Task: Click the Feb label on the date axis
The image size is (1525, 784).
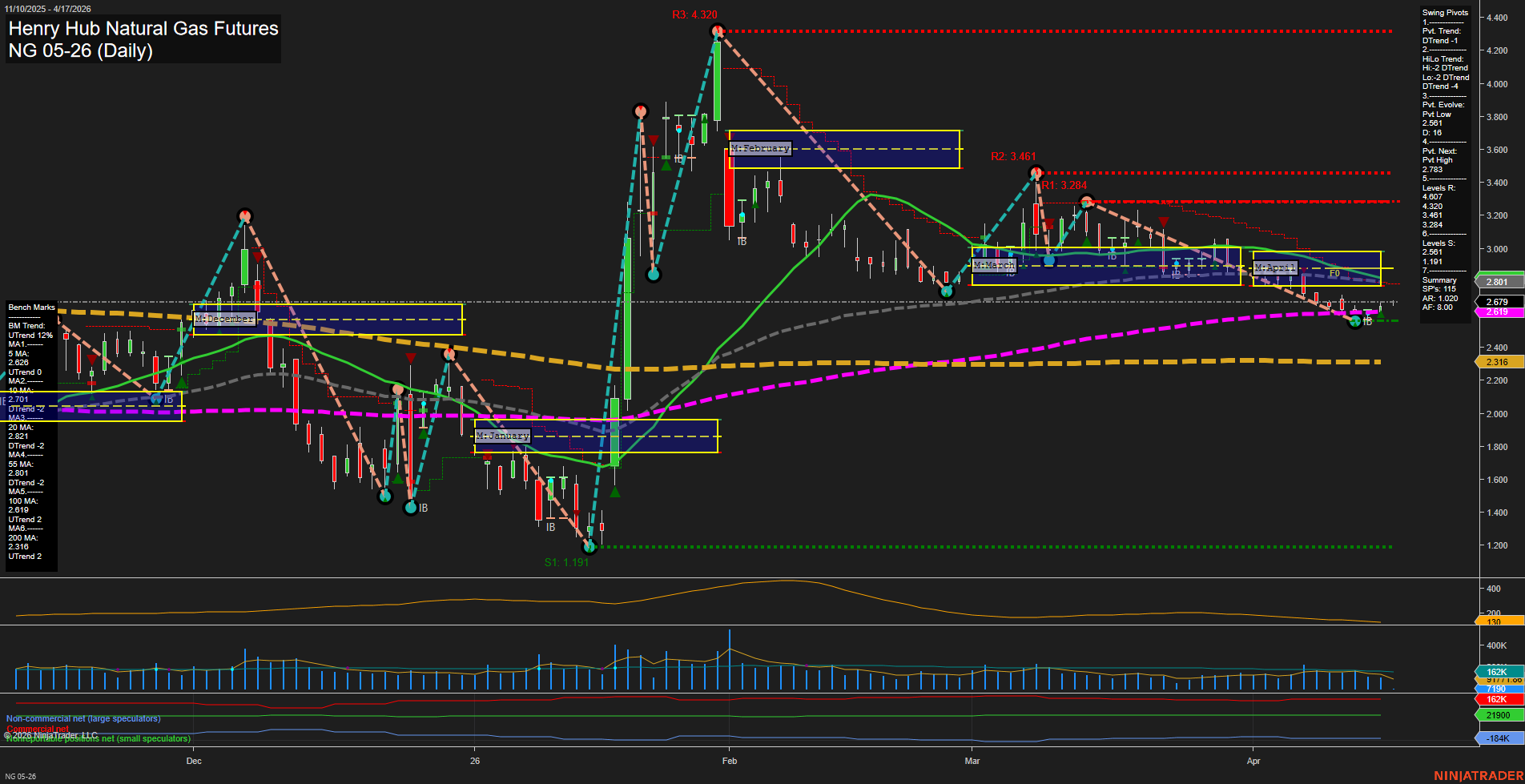Action: (x=729, y=762)
